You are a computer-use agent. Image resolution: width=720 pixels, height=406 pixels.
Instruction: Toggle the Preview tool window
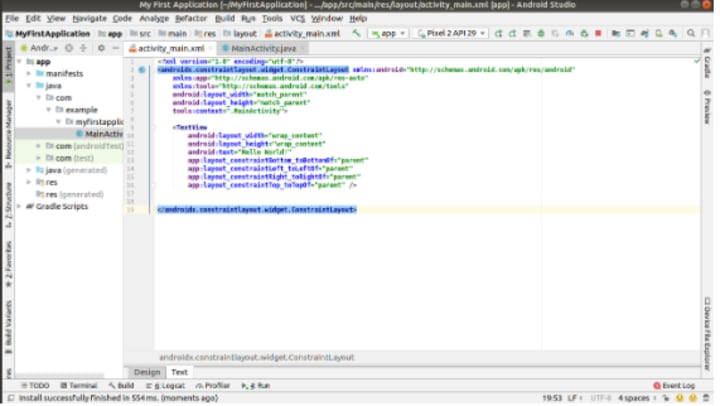[x=708, y=107]
